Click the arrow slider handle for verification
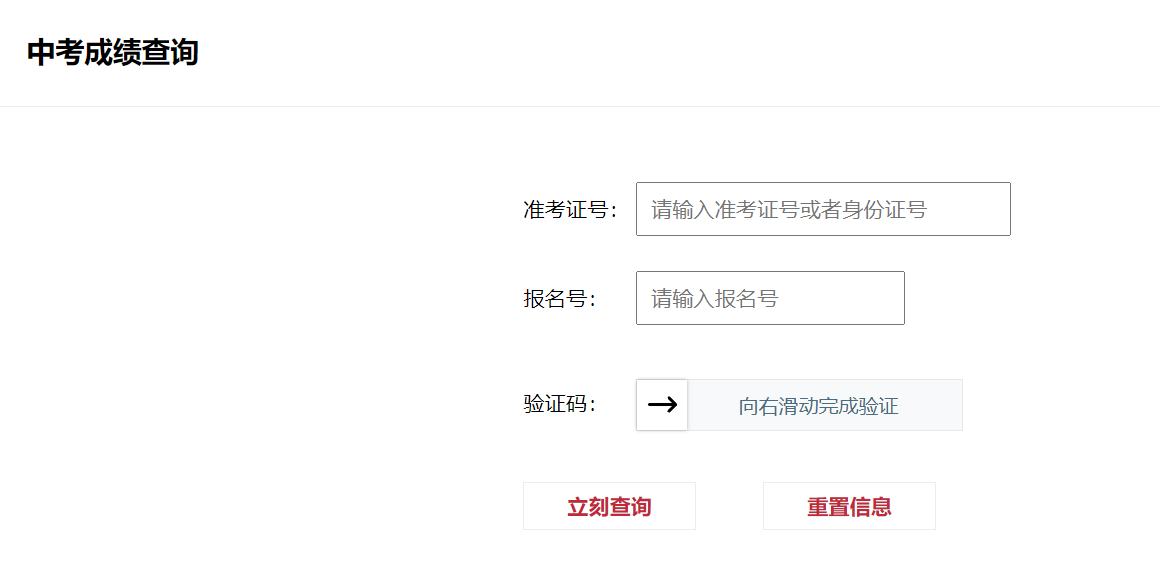 pyautogui.click(x=662, y=405)
